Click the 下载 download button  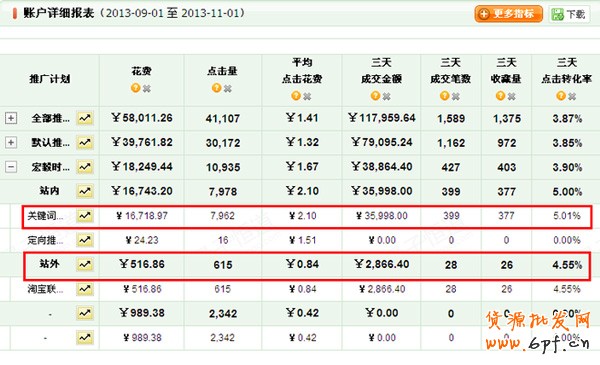coord(569,14)
